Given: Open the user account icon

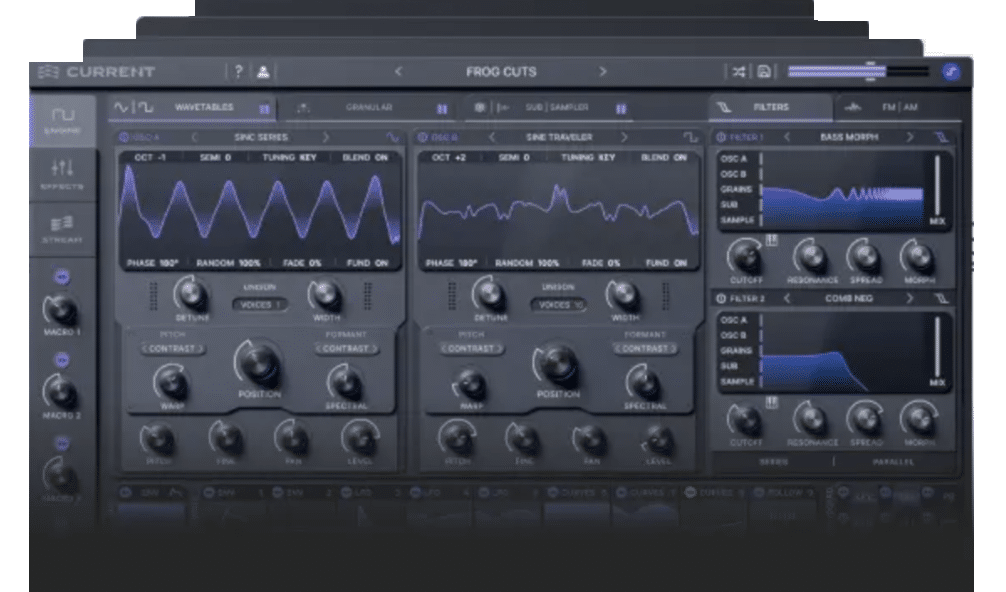Looking at the screenshot, I should [x=263, y=72].
